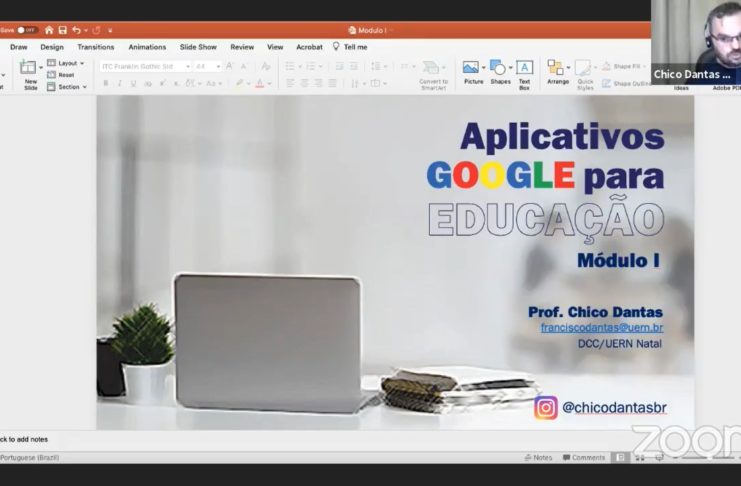Align text right

(x=319, y=84)
